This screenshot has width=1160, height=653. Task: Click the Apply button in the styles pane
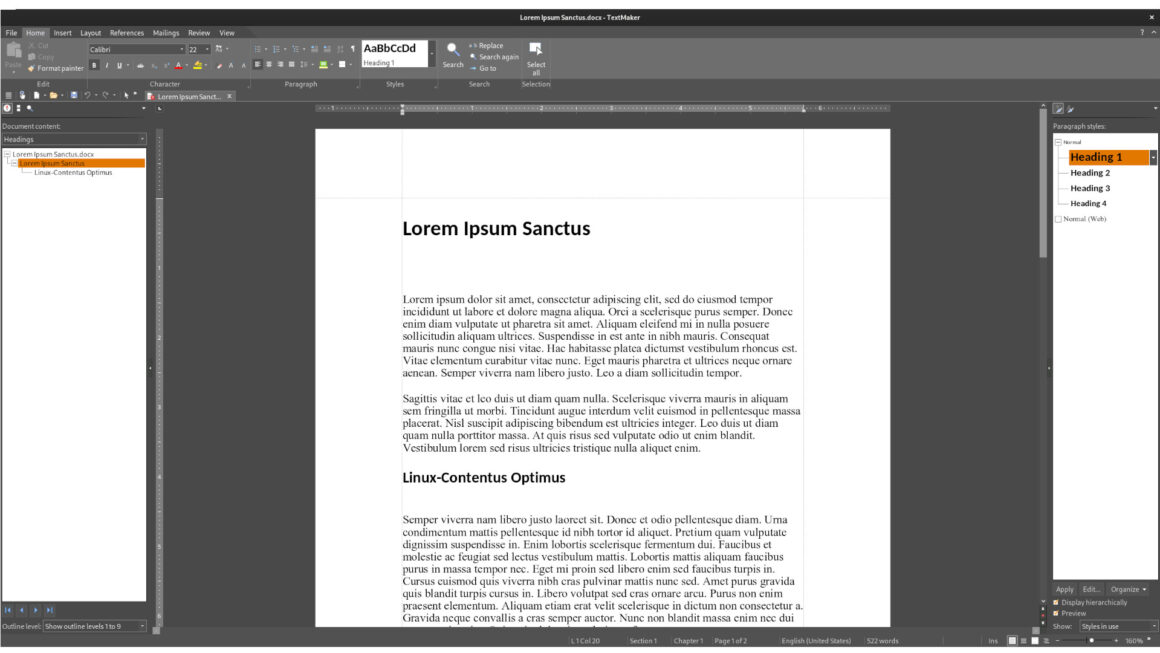click(1064, 589)
